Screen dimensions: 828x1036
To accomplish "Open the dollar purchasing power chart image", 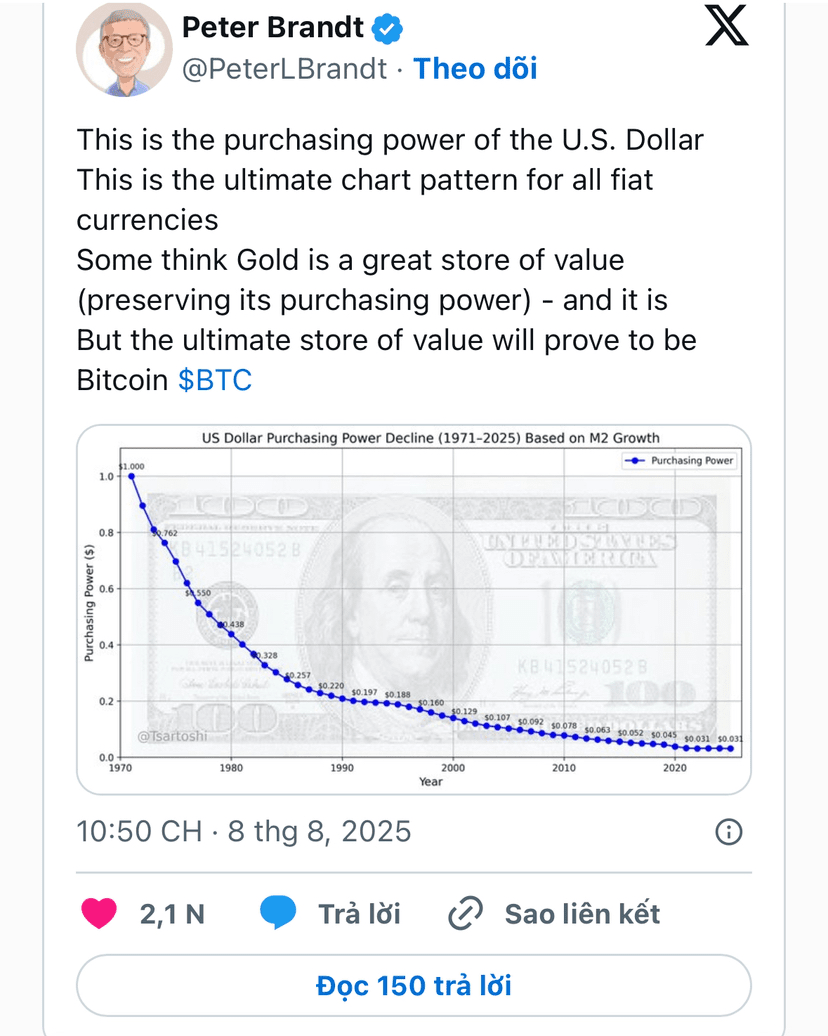I will (x=414, y=609).
